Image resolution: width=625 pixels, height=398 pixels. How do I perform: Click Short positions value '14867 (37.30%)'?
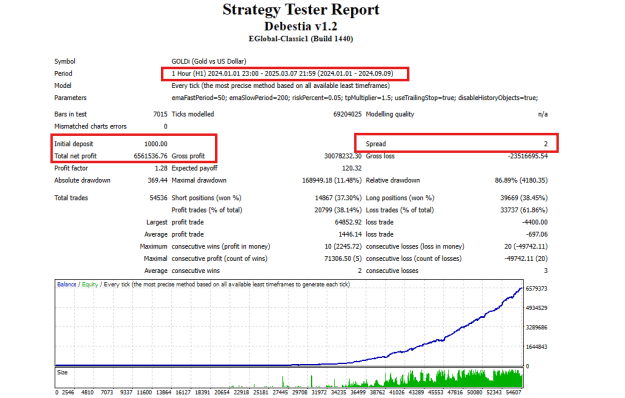click(x=338, y=198)
